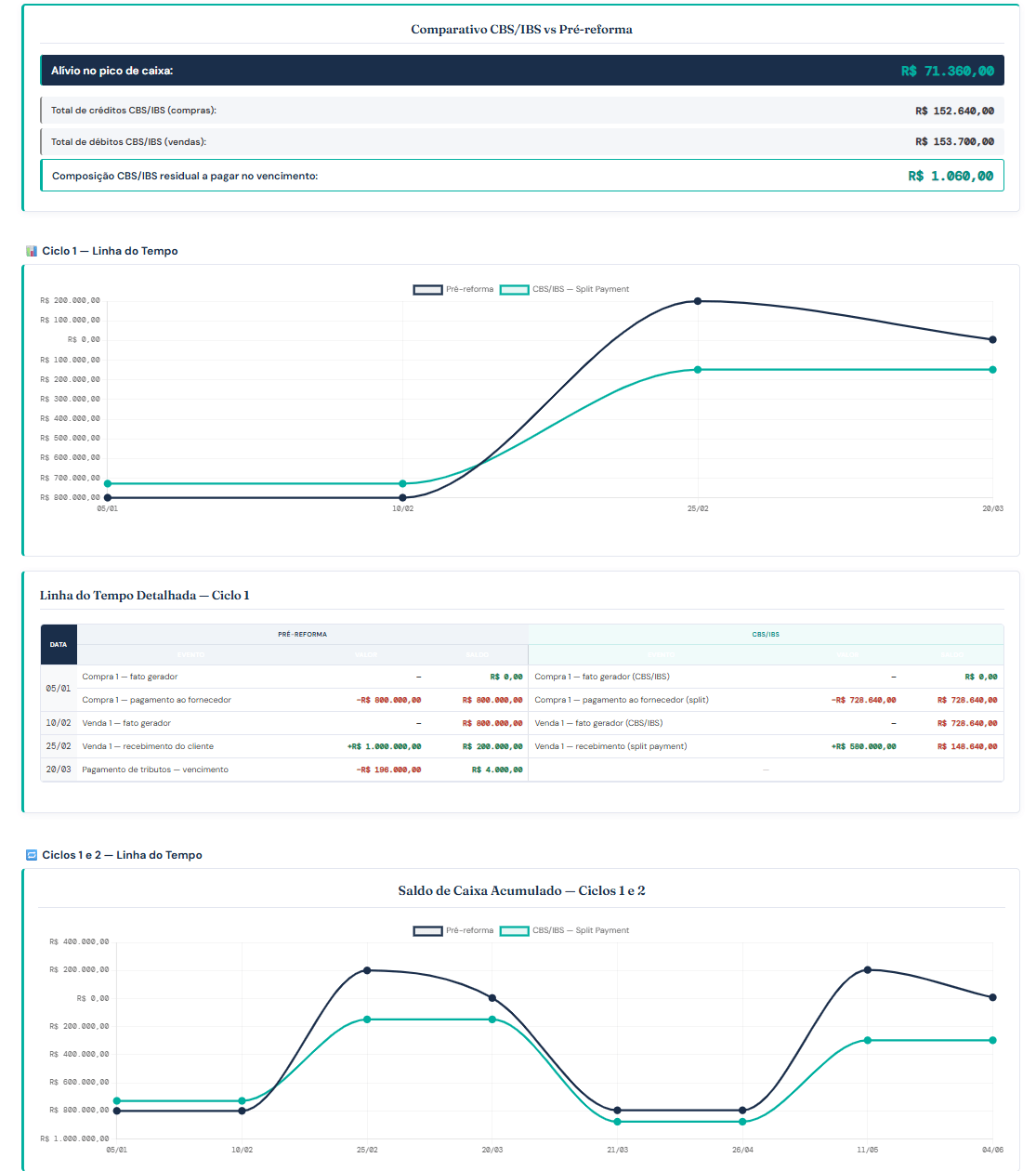Click the 'Comparativo CBS/IBS vs Pré-reforma' title
Viewport: 1036px width, 1171px height.
tap(522, 30)
